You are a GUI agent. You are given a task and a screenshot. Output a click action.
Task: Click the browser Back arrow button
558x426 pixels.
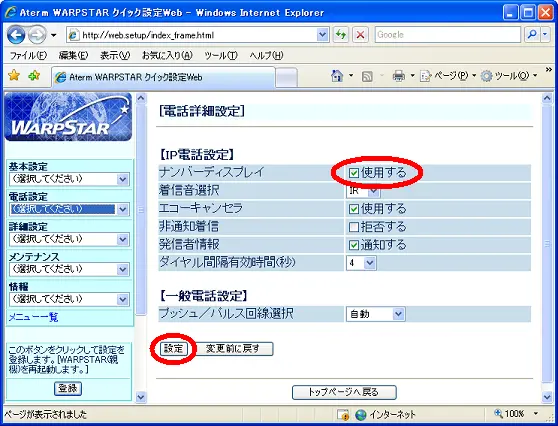coord(16,35)
